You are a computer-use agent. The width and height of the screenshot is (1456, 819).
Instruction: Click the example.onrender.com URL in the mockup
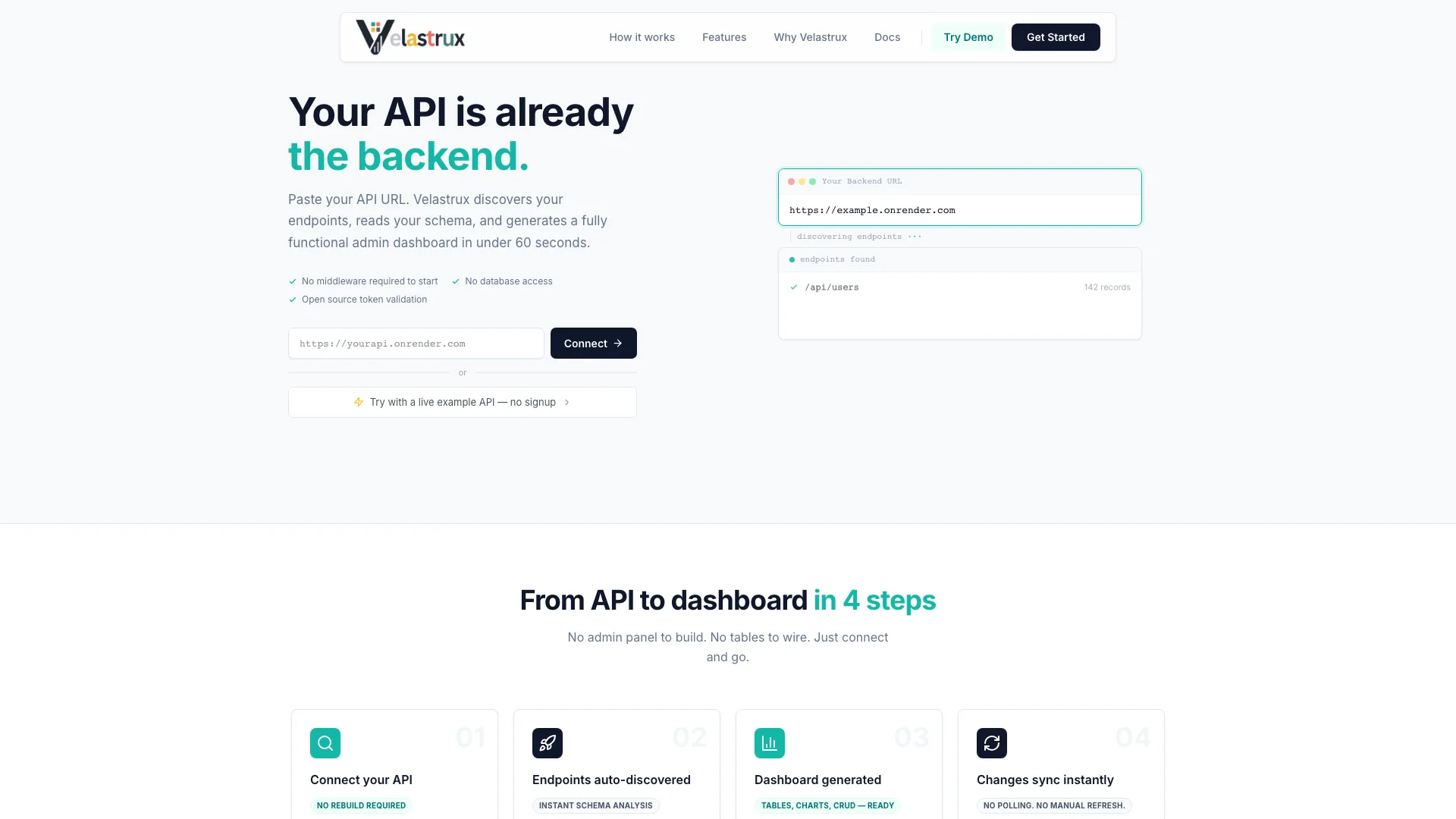pyautogui.click(x=872, y=211)
